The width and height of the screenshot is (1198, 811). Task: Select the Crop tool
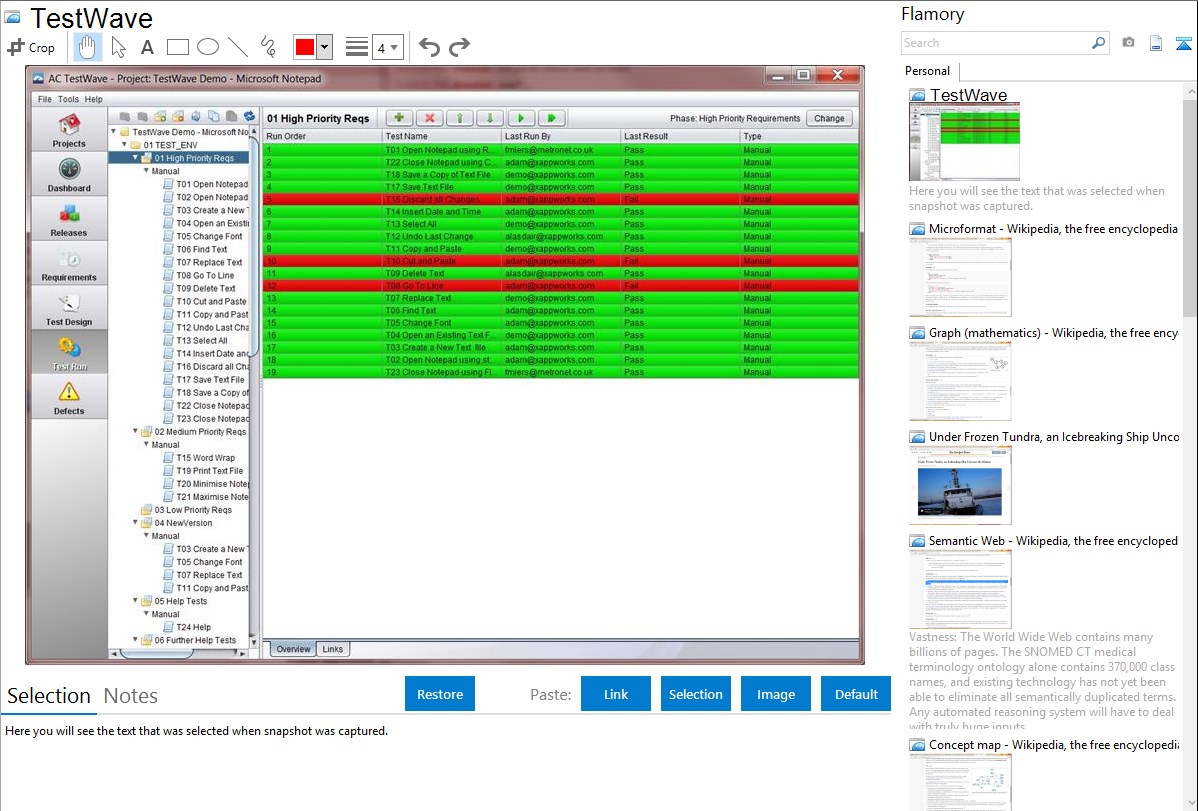coord(31,47)
